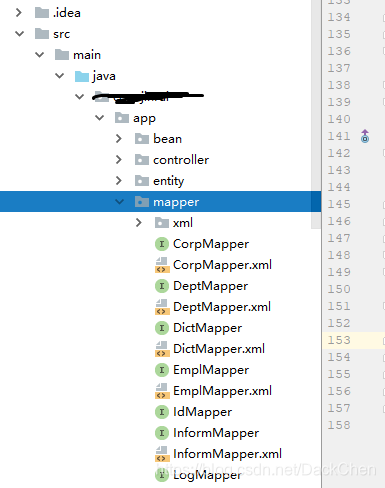385x488 pixels.
Task: Click line number 141 in the gutter
Action: pos(339,136)
